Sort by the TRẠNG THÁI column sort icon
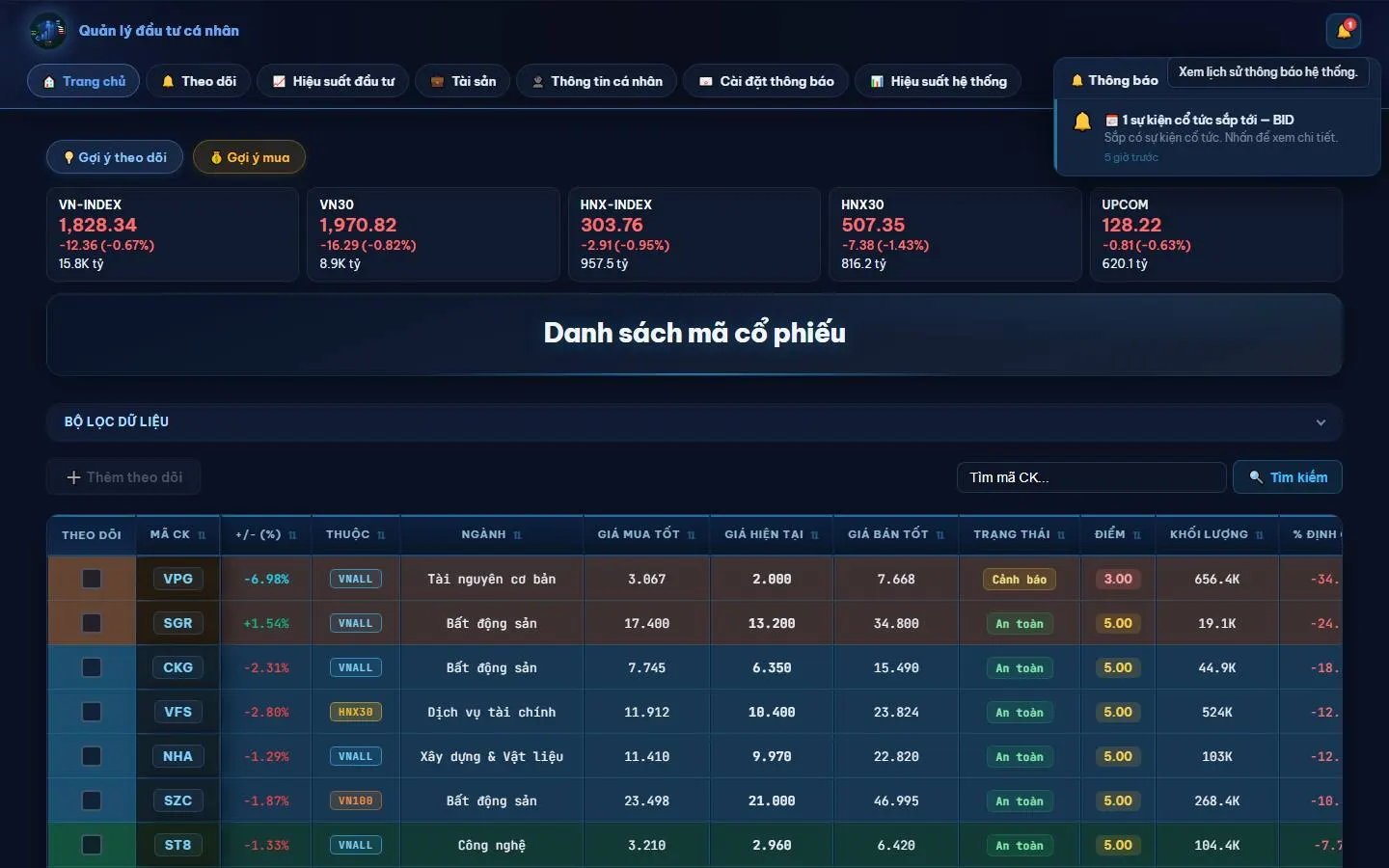The width and height of the screenshot is (1389, 868). coord(1061,535)
